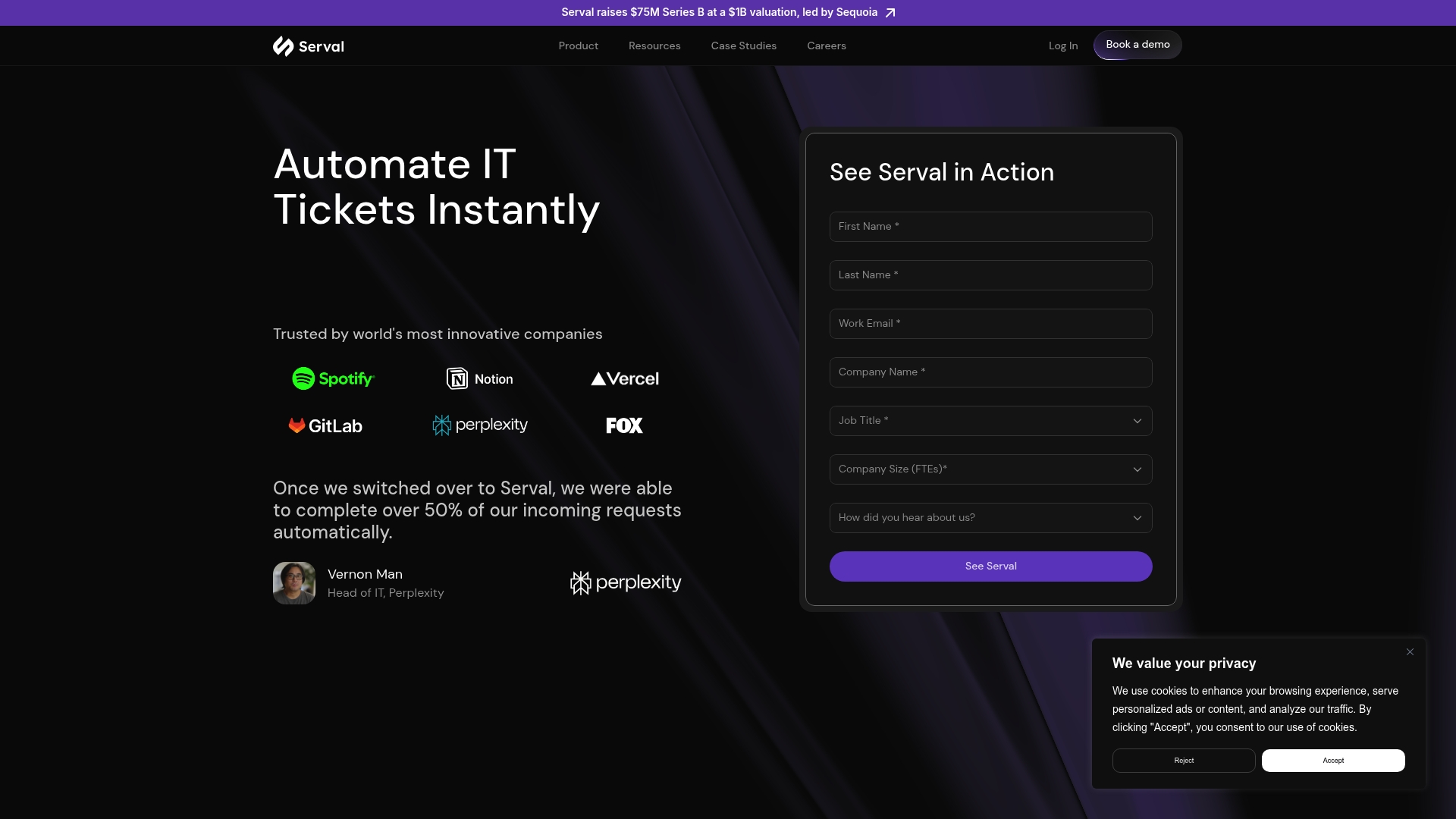The height and width of the screenshot is (819, 1456).
Task: Submit the form with See Serval button
Action: [x=990, y=566]
